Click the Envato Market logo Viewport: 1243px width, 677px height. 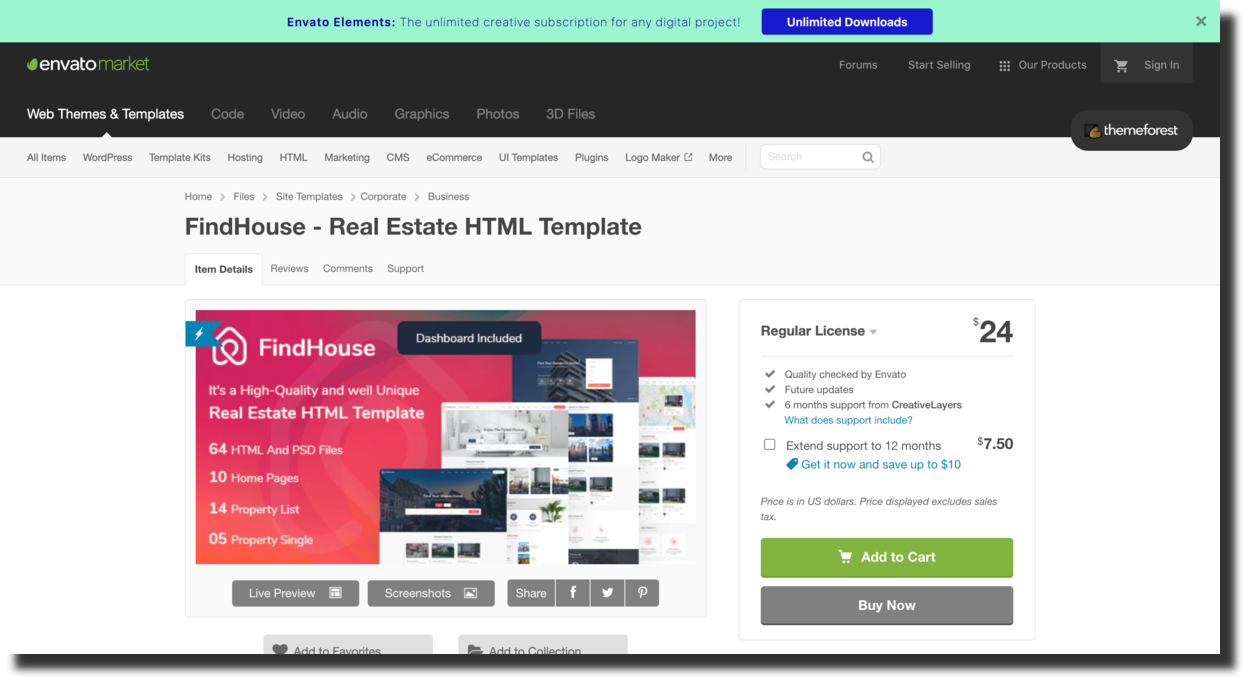point(88,64)
